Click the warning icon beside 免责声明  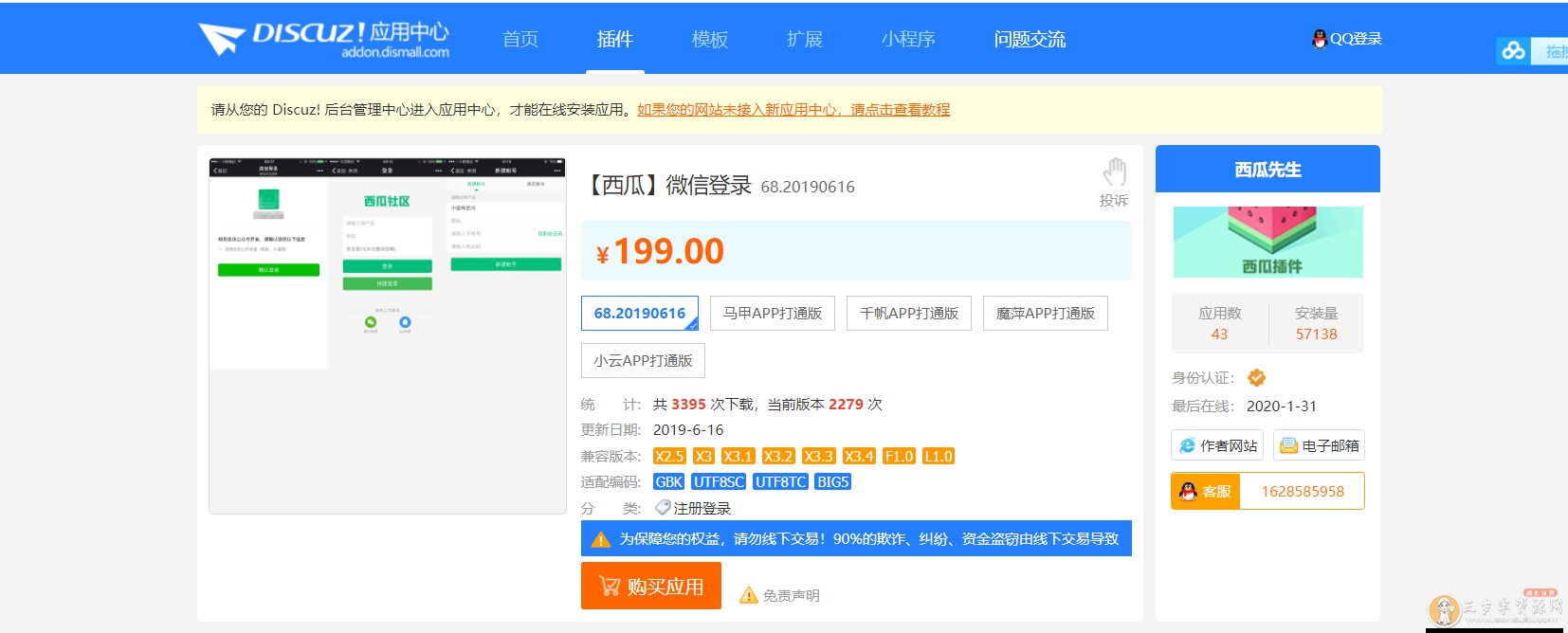click(749, 595)
